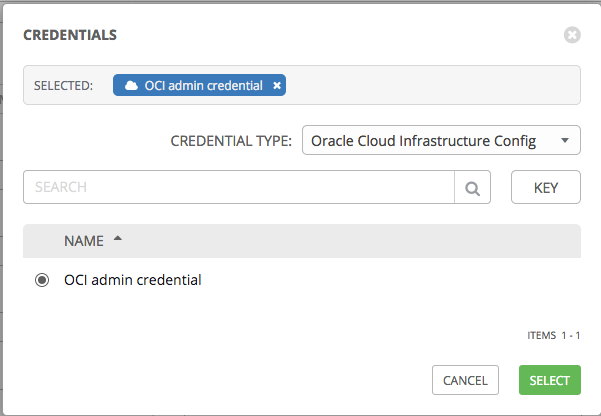Click the Oracle Cloud Infrastructure Config combo box

[441, 140]
